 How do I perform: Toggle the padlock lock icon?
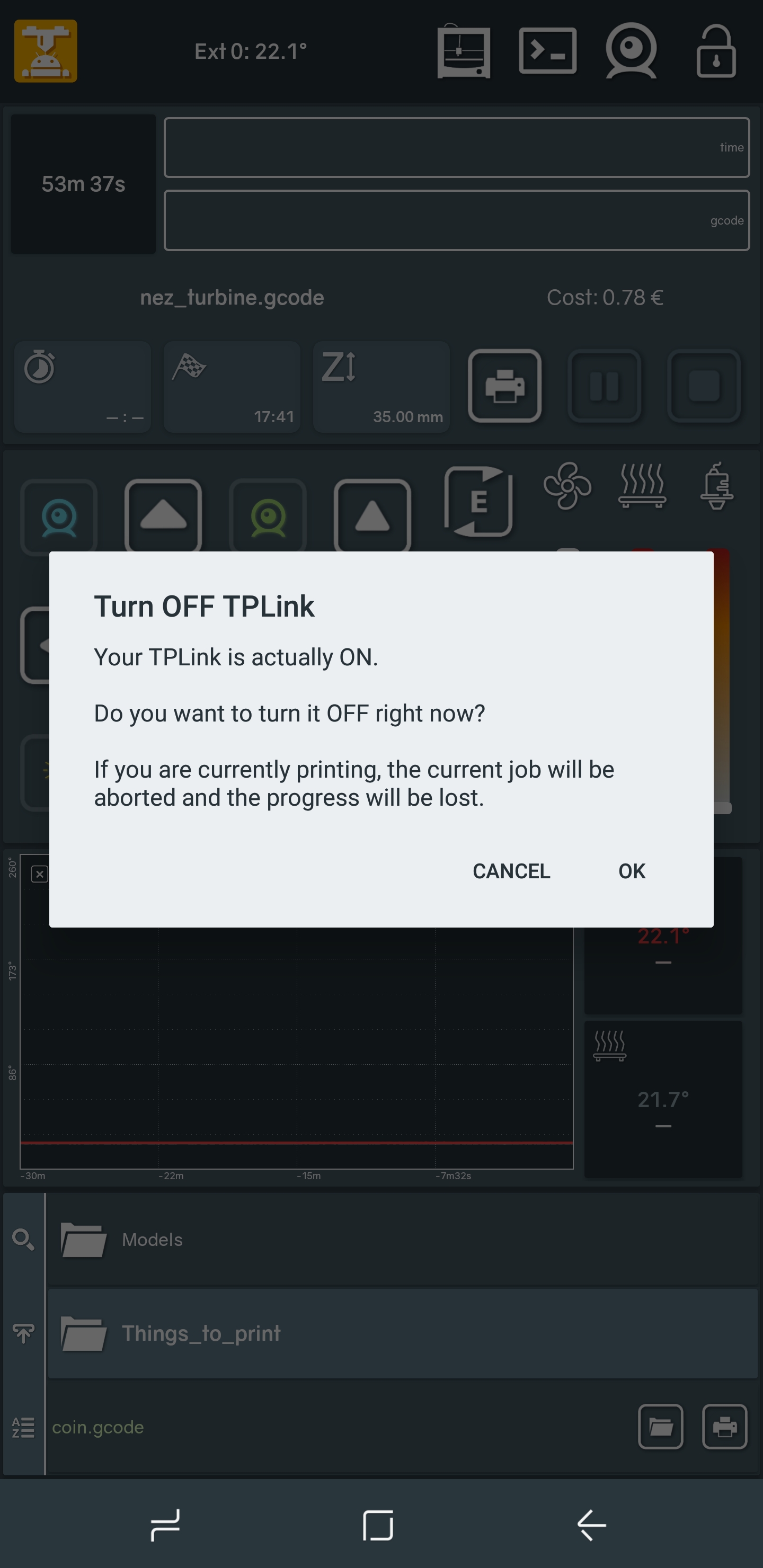click(716, 51)
